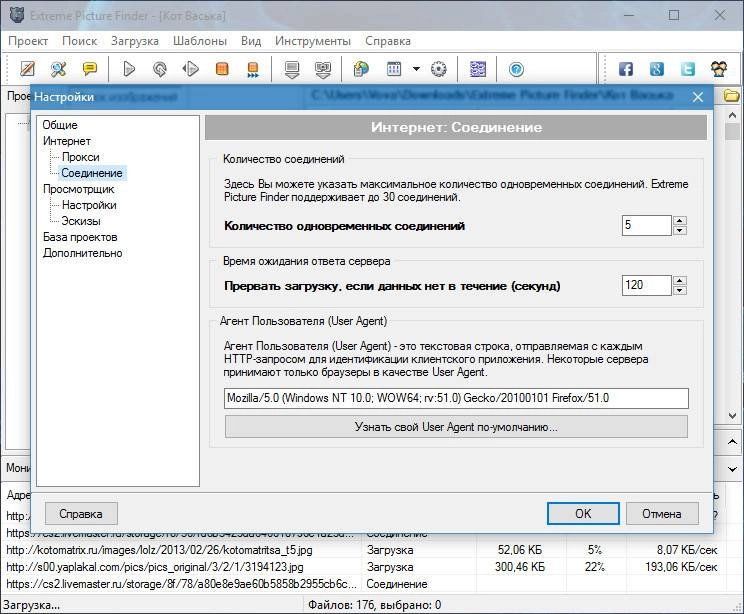744x614 pixels.
Task: Confirm settings with OK button
Action: point(583,514)
